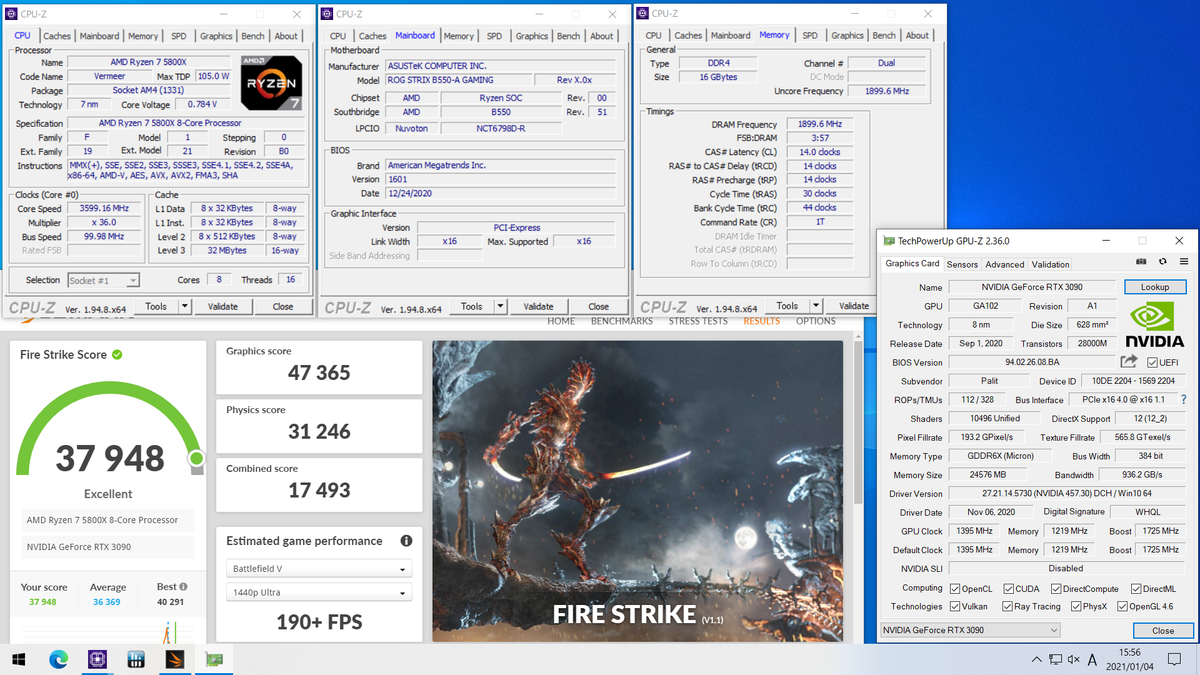The image size is (1200, 675).
Task: Click the Graphics score value 47 365
Action: [319, 373]
